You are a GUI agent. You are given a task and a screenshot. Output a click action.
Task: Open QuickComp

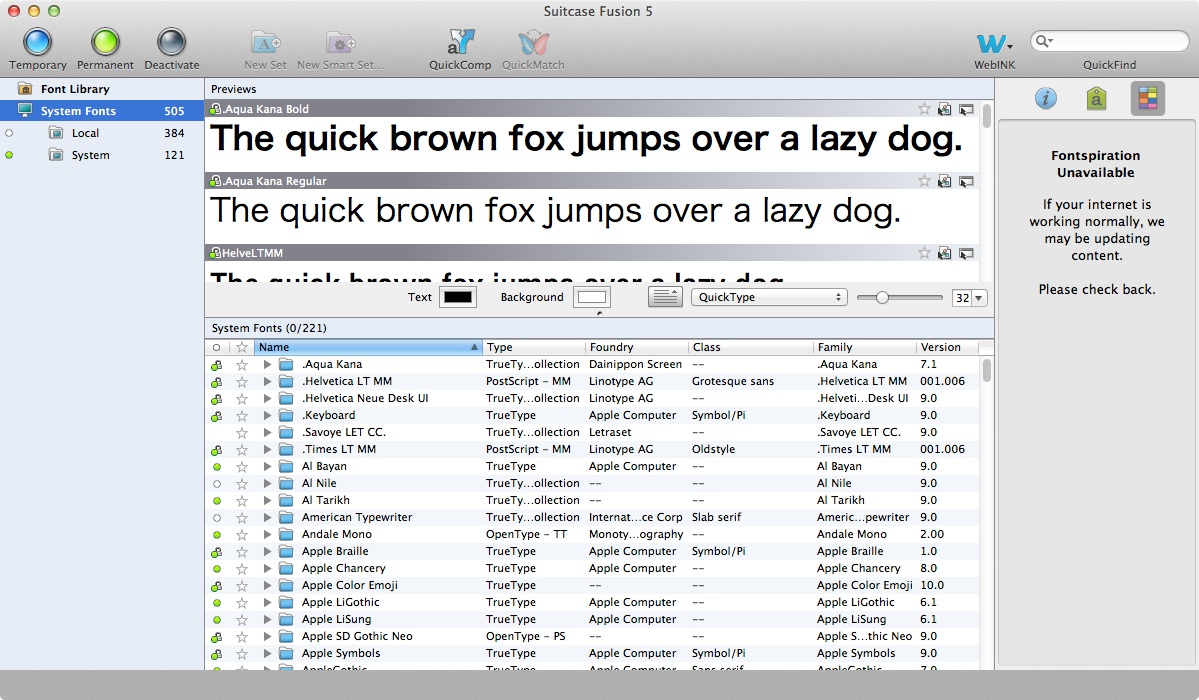(460, 50)
